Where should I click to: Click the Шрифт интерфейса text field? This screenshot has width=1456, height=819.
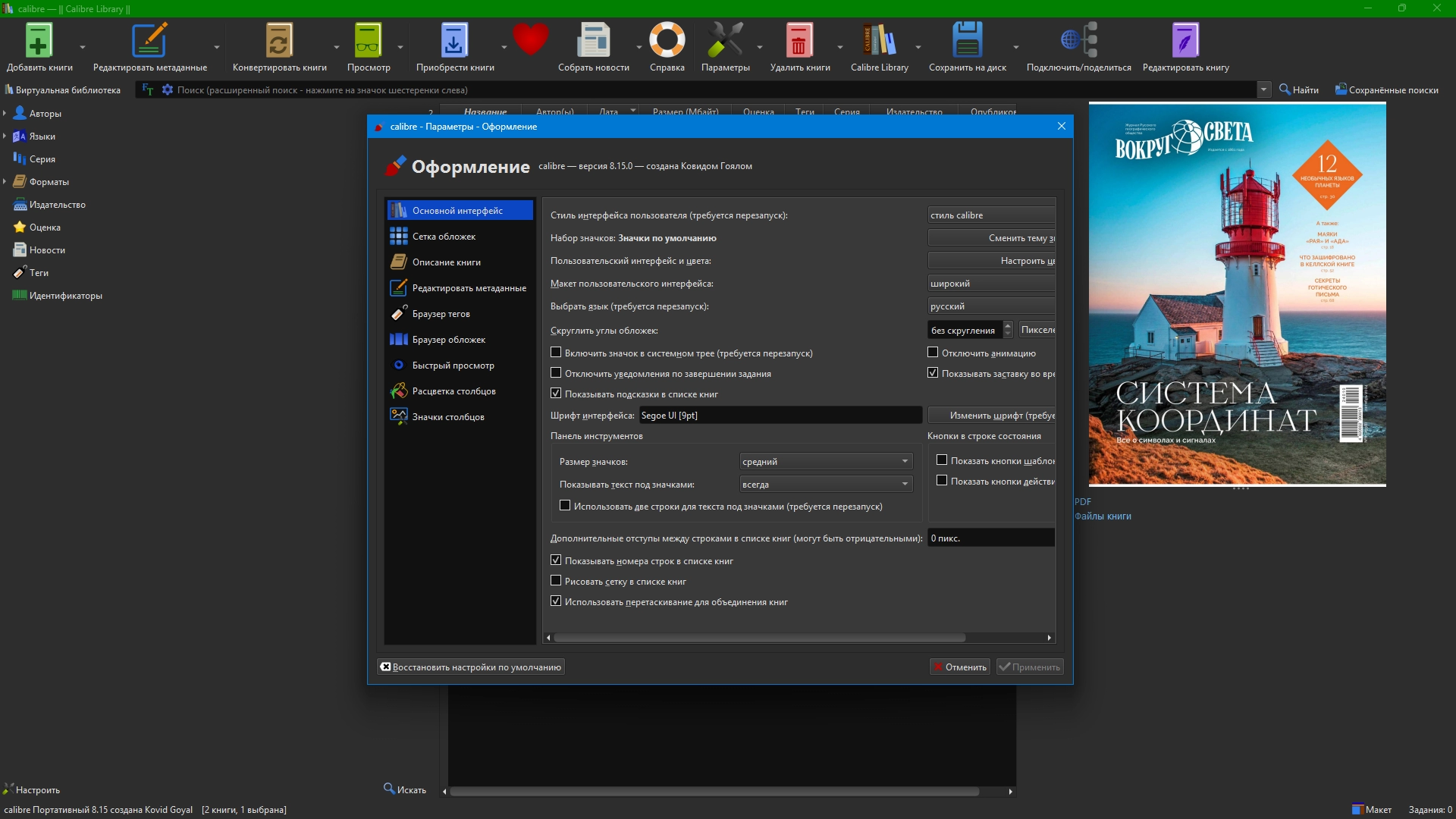tap(780, 415)
